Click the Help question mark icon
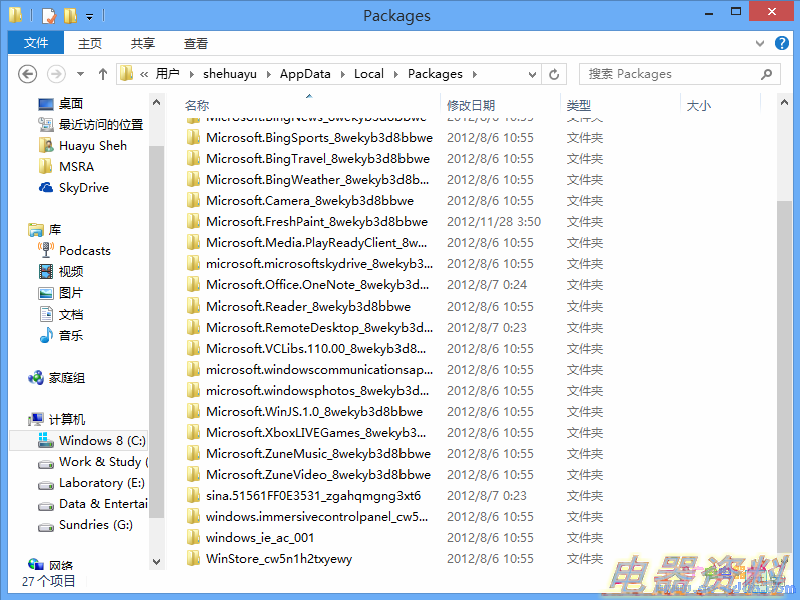This screenshot has width=800, height=600. [x=783, y=43]
